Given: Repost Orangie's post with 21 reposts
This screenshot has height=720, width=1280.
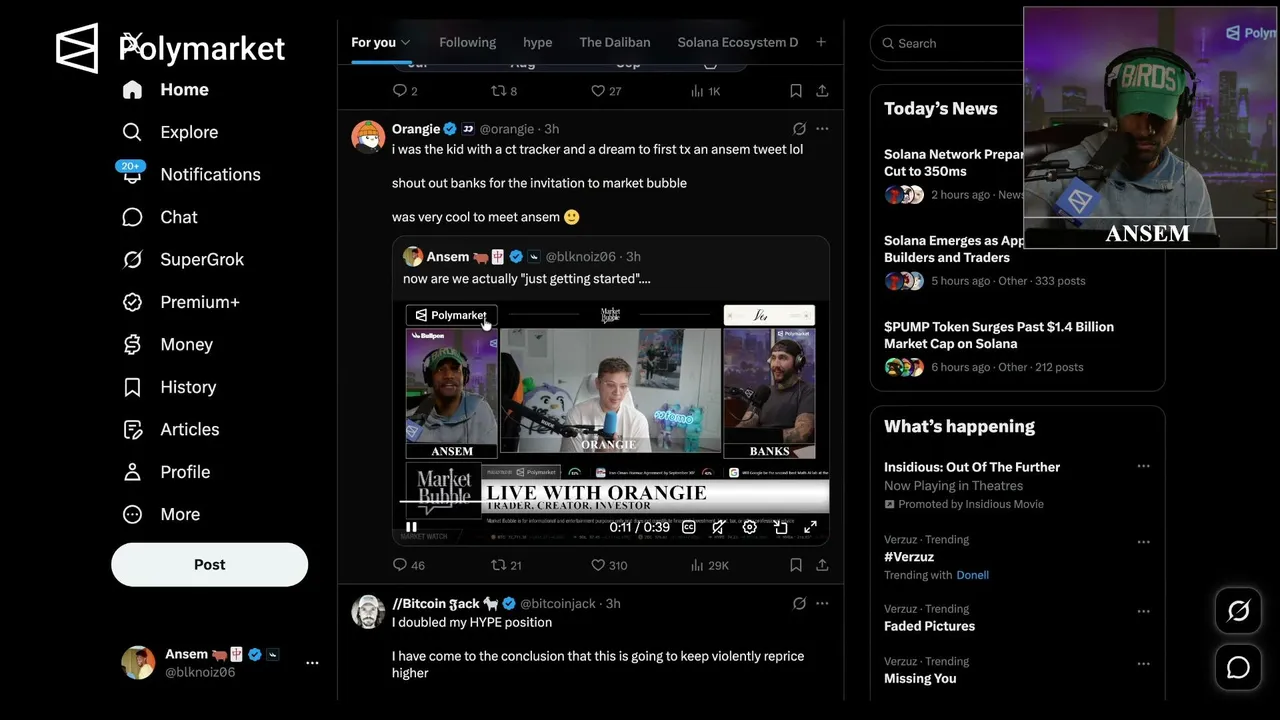Looking at the screenshot, I should click(x=507, y=565).
